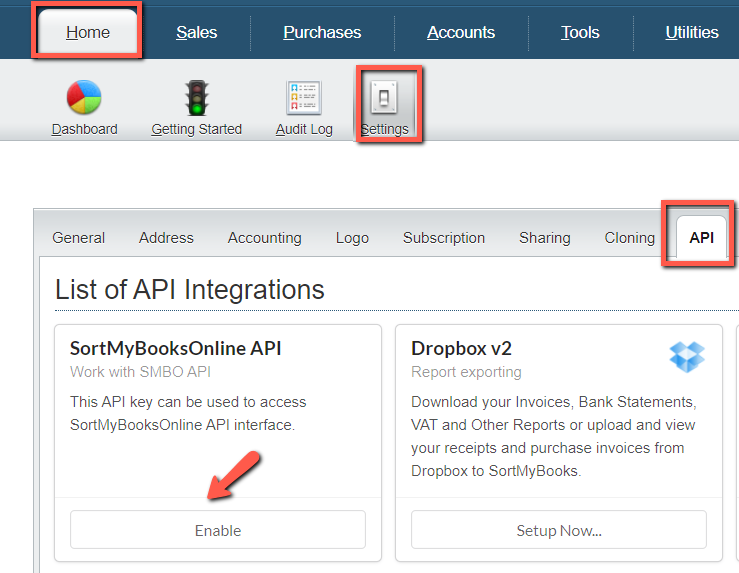The image size is (739, 573).
Task: Switch to the Sharing tab
Action: coord(545,238)
